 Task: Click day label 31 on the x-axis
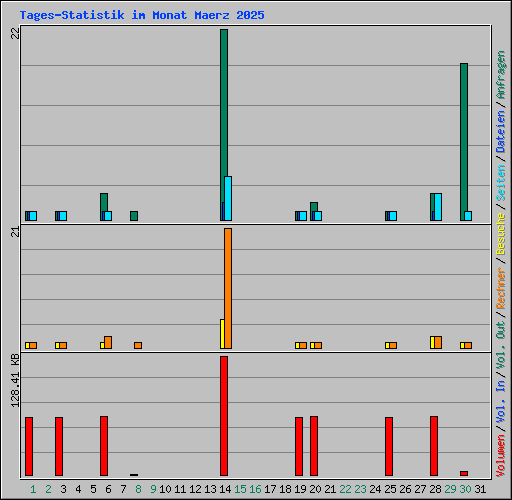480,489
